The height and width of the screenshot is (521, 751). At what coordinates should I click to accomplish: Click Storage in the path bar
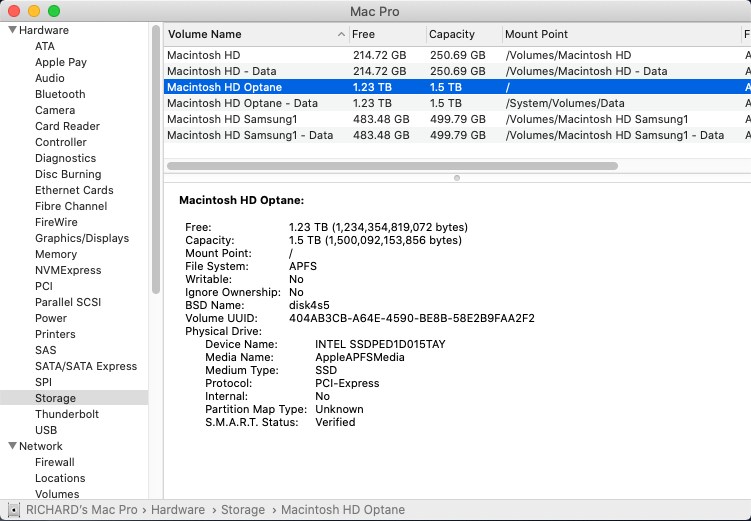243,510
